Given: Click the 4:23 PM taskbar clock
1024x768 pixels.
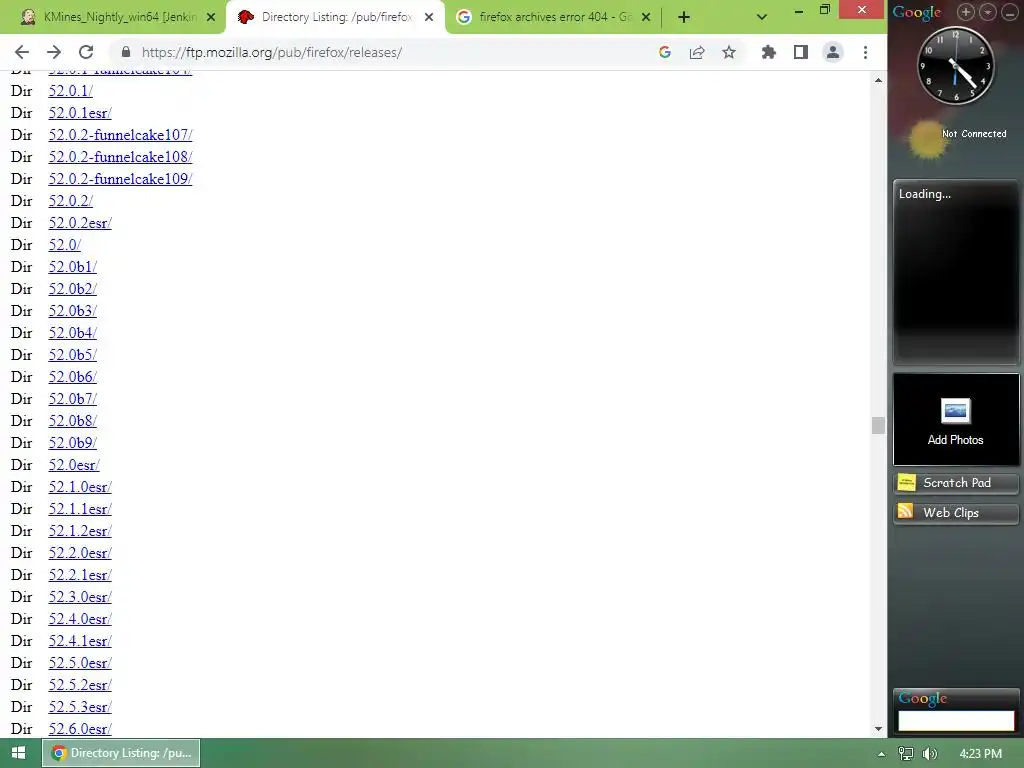Looking at the screenshot, I should (x=980, y=754).
